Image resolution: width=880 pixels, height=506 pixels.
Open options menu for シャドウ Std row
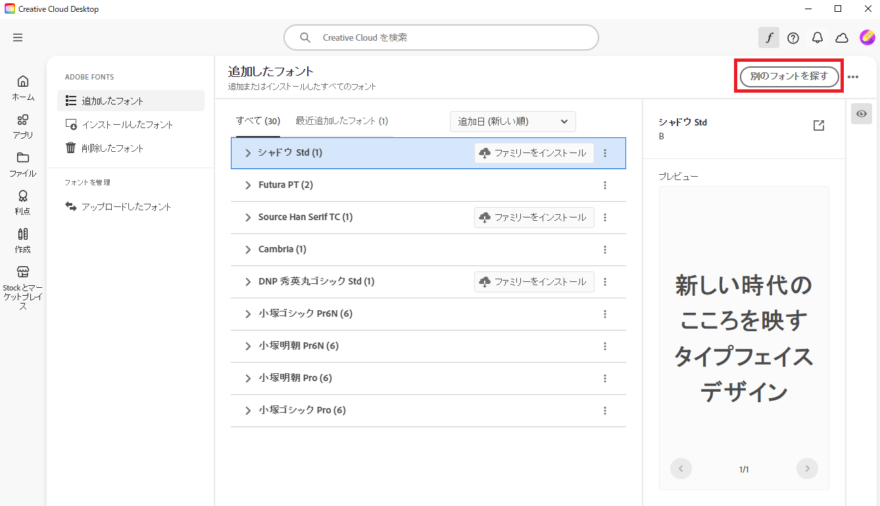tap(605, 153)
